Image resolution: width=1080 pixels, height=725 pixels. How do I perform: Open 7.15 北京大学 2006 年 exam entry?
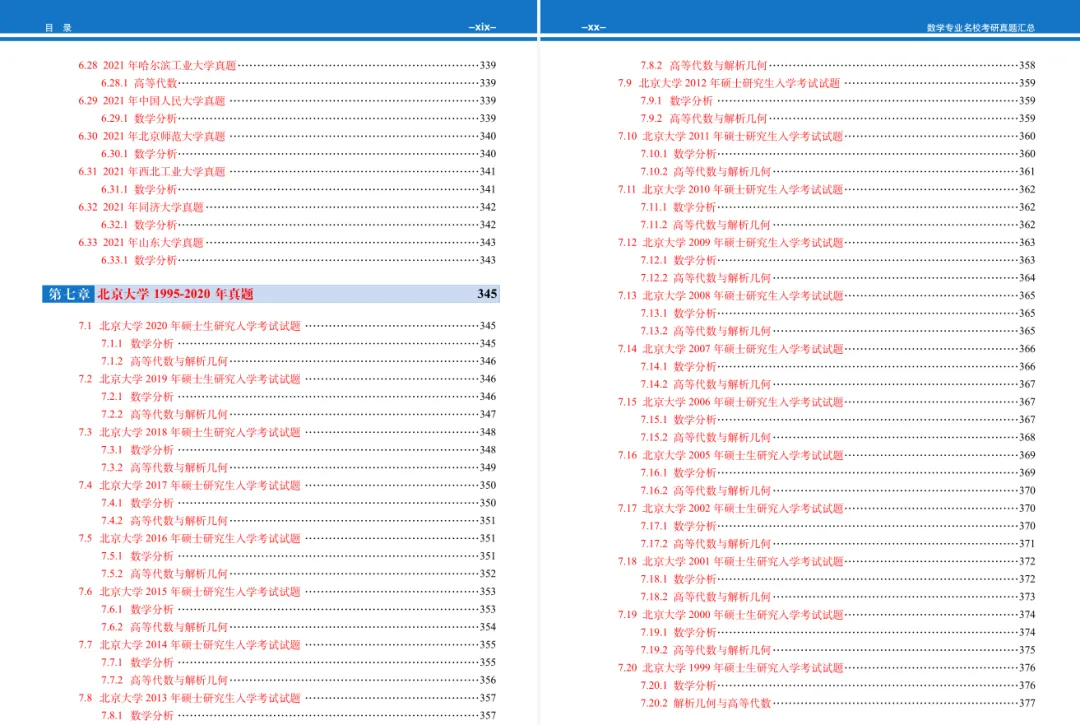click(x=827, y=402)
